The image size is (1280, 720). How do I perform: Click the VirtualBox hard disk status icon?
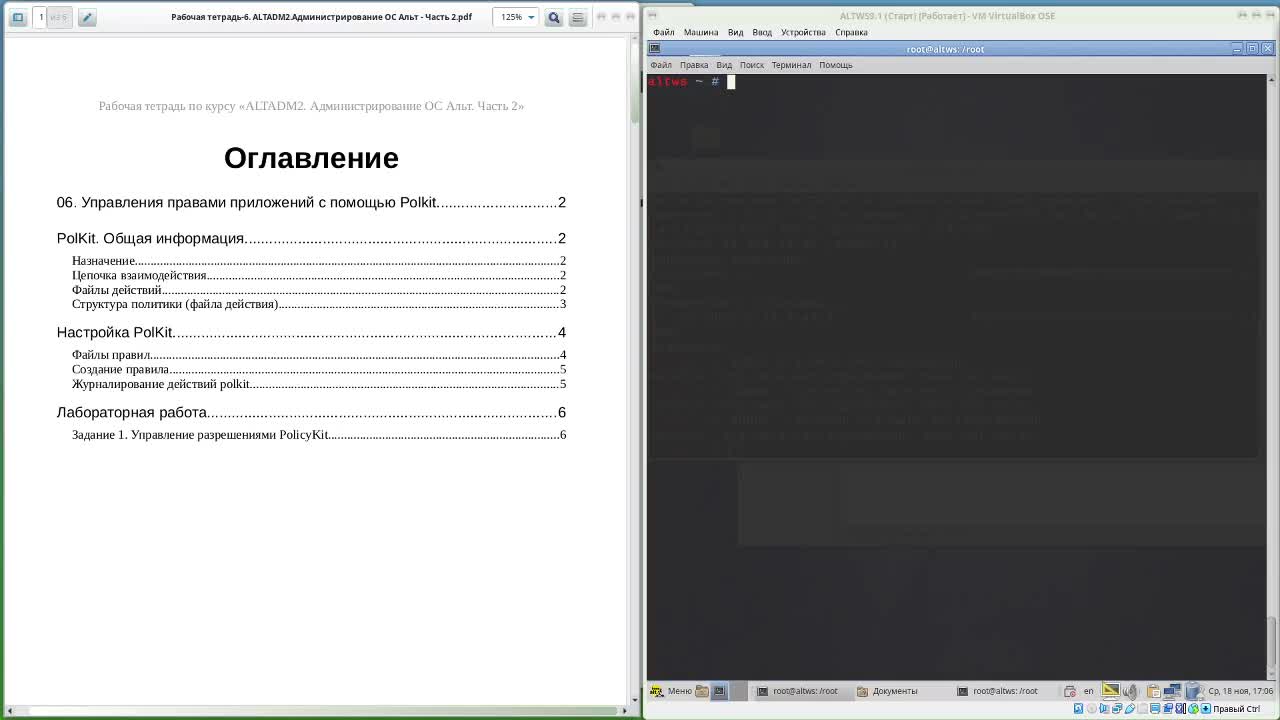pyautogui.click(x=1078, y=709)
